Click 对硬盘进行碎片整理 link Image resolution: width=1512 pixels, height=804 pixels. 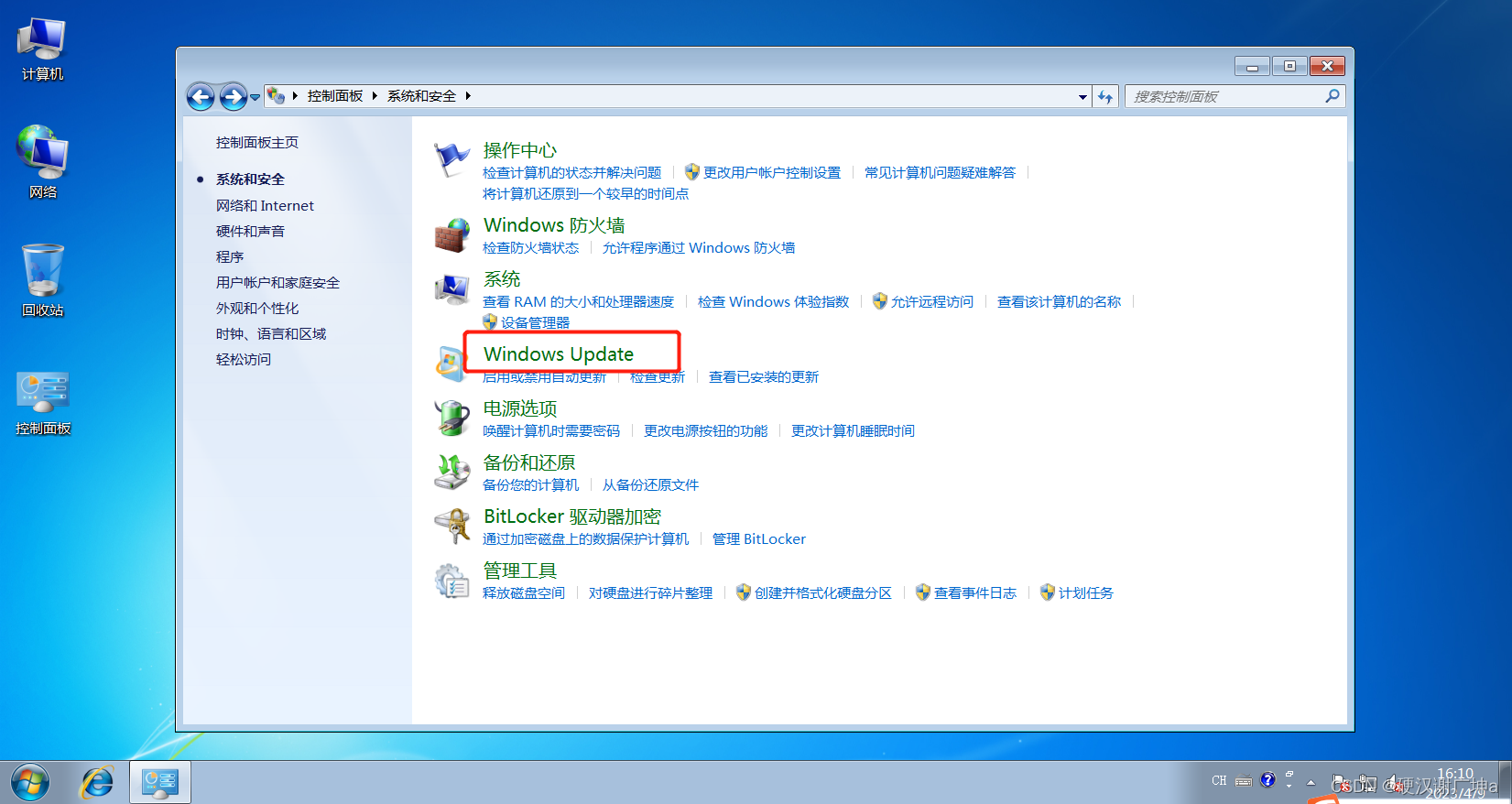(x=650, y=592)
